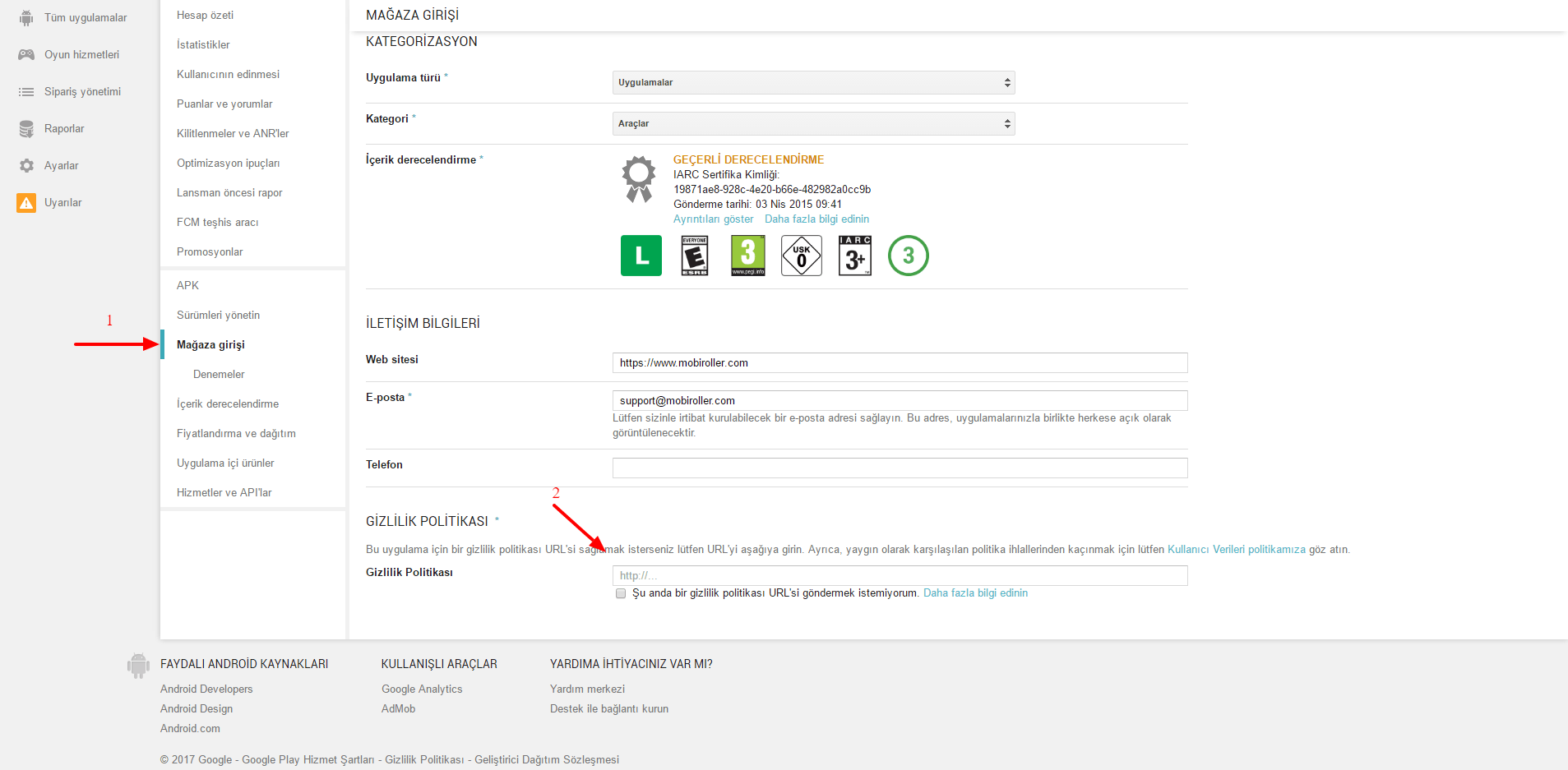Click the ESRB Everyone rating badge
Image resolution: width=1568 pixels, height=770 pixels.
coord(694,256)
